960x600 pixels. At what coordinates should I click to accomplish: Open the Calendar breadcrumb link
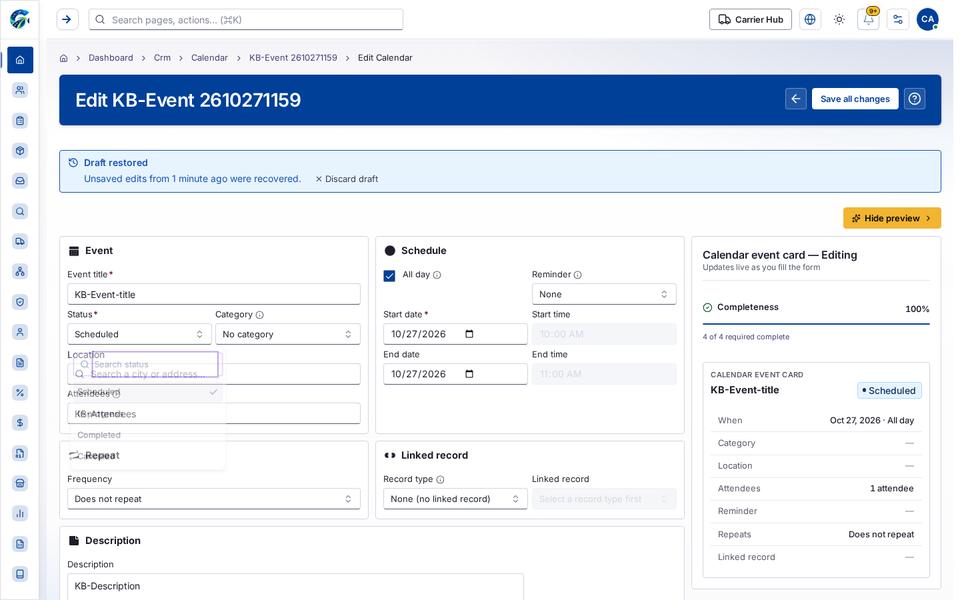[209, 58]
